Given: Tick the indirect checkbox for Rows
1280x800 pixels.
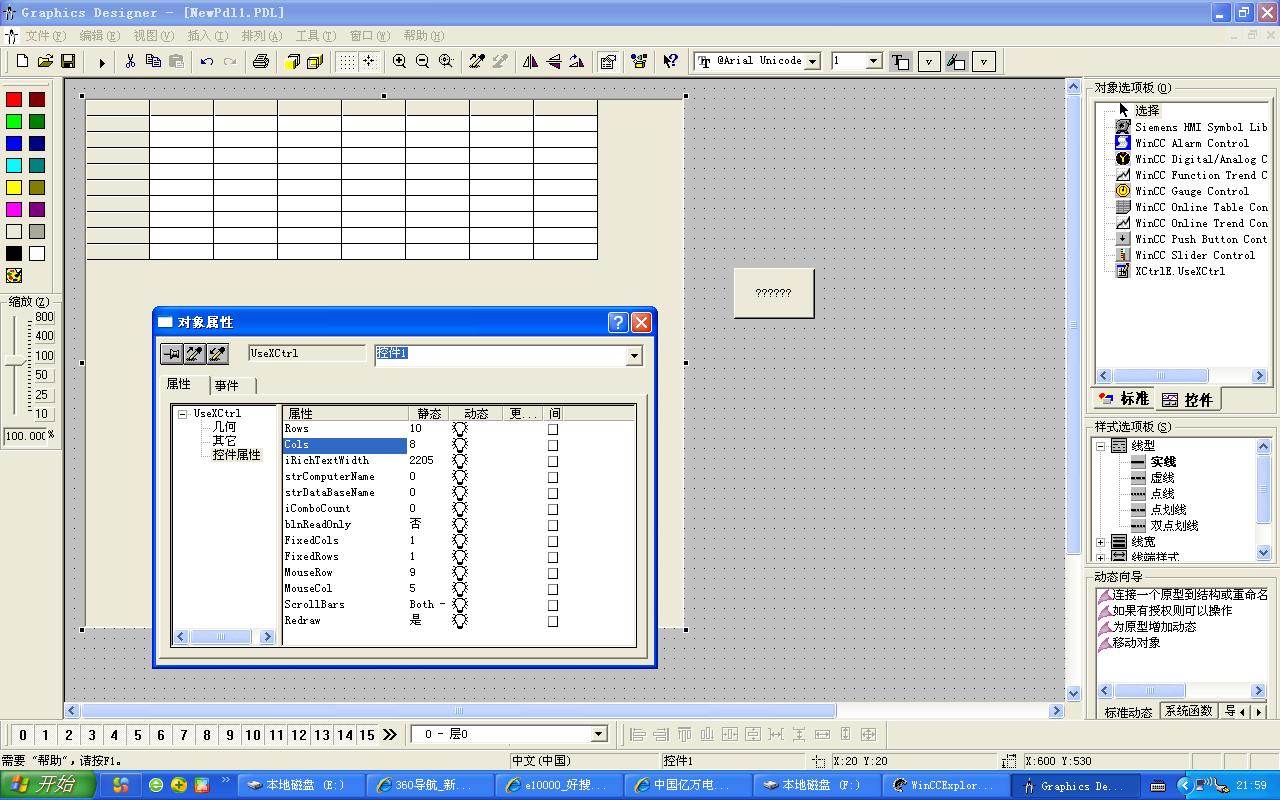Looking at the screenshot, I should [x=553, y=429].
